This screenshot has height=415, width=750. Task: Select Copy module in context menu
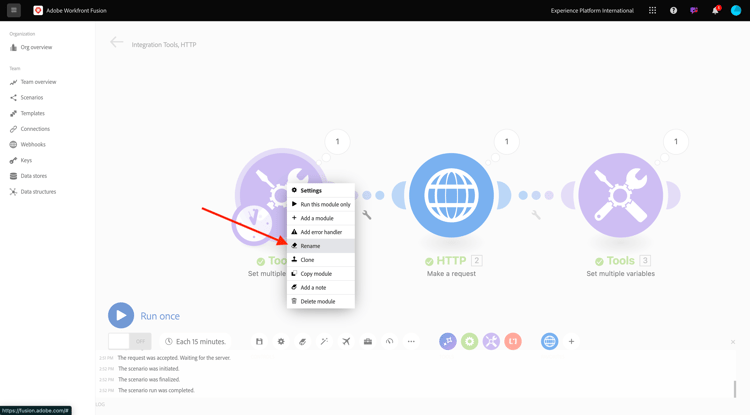pos(320,273)
